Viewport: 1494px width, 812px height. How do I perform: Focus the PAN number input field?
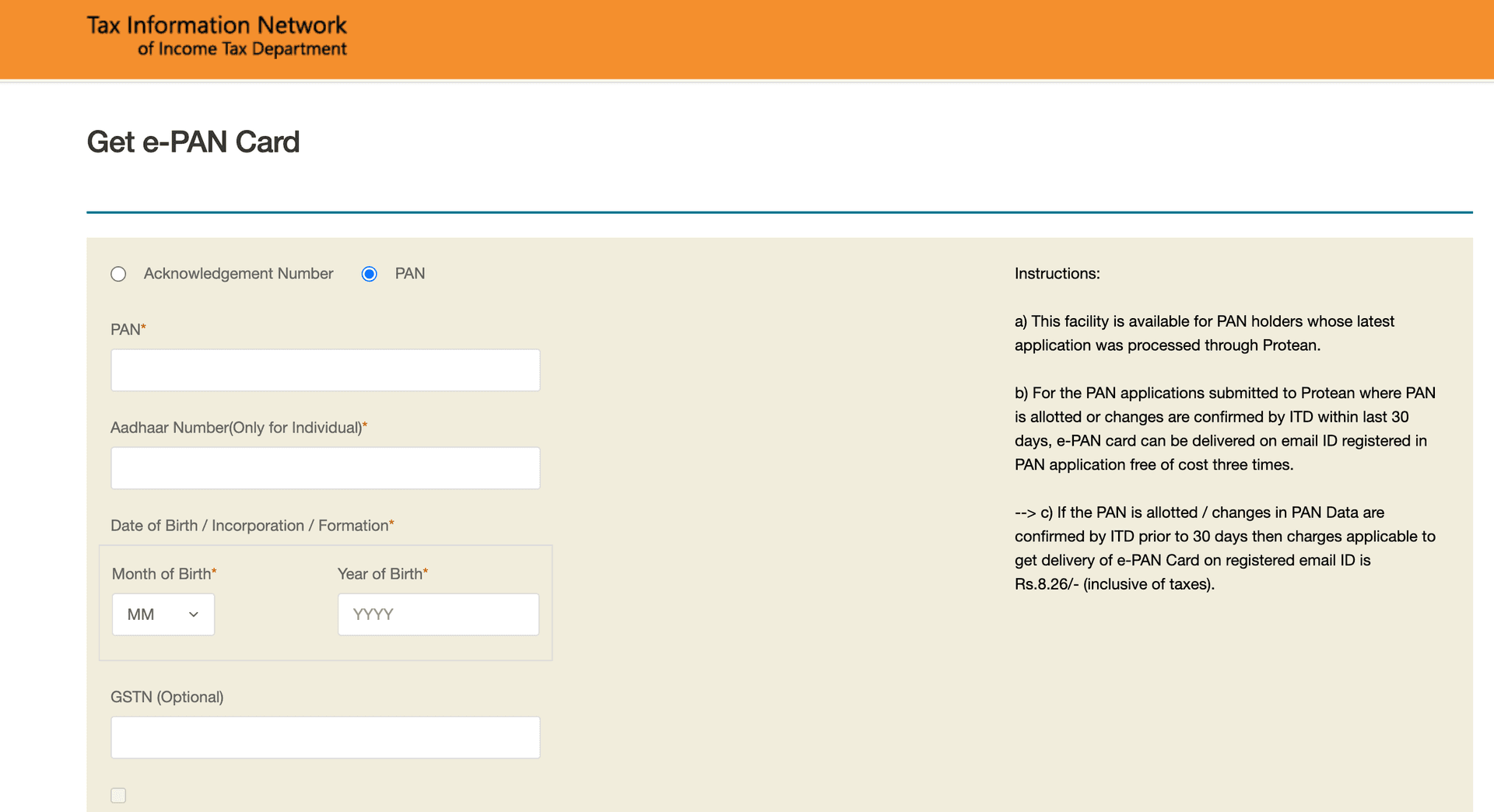325,370
